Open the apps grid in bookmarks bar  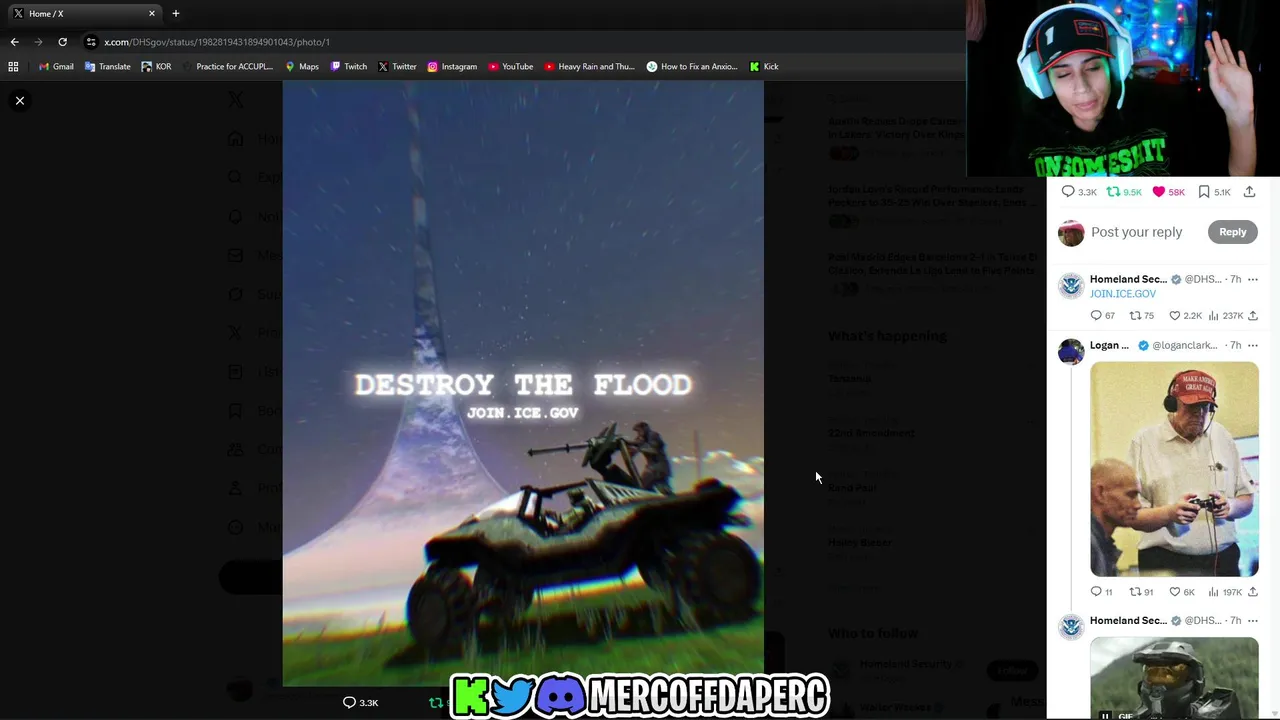(x=13, y=66)
